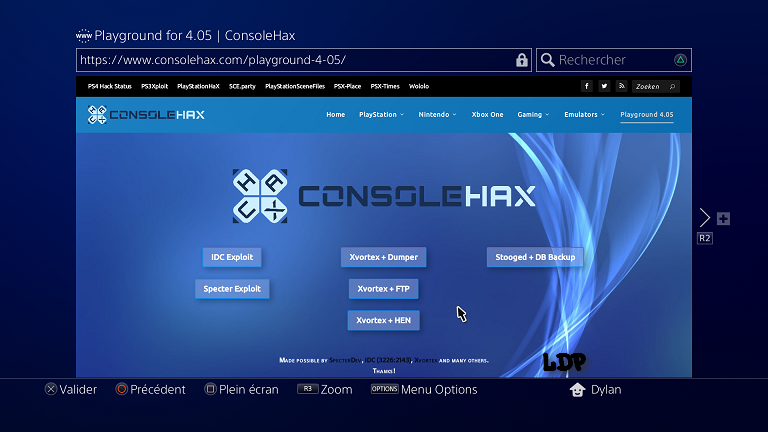Open the PlayStationHaX link
Viewport: 768px width, 432px height.
coord(198,86)
